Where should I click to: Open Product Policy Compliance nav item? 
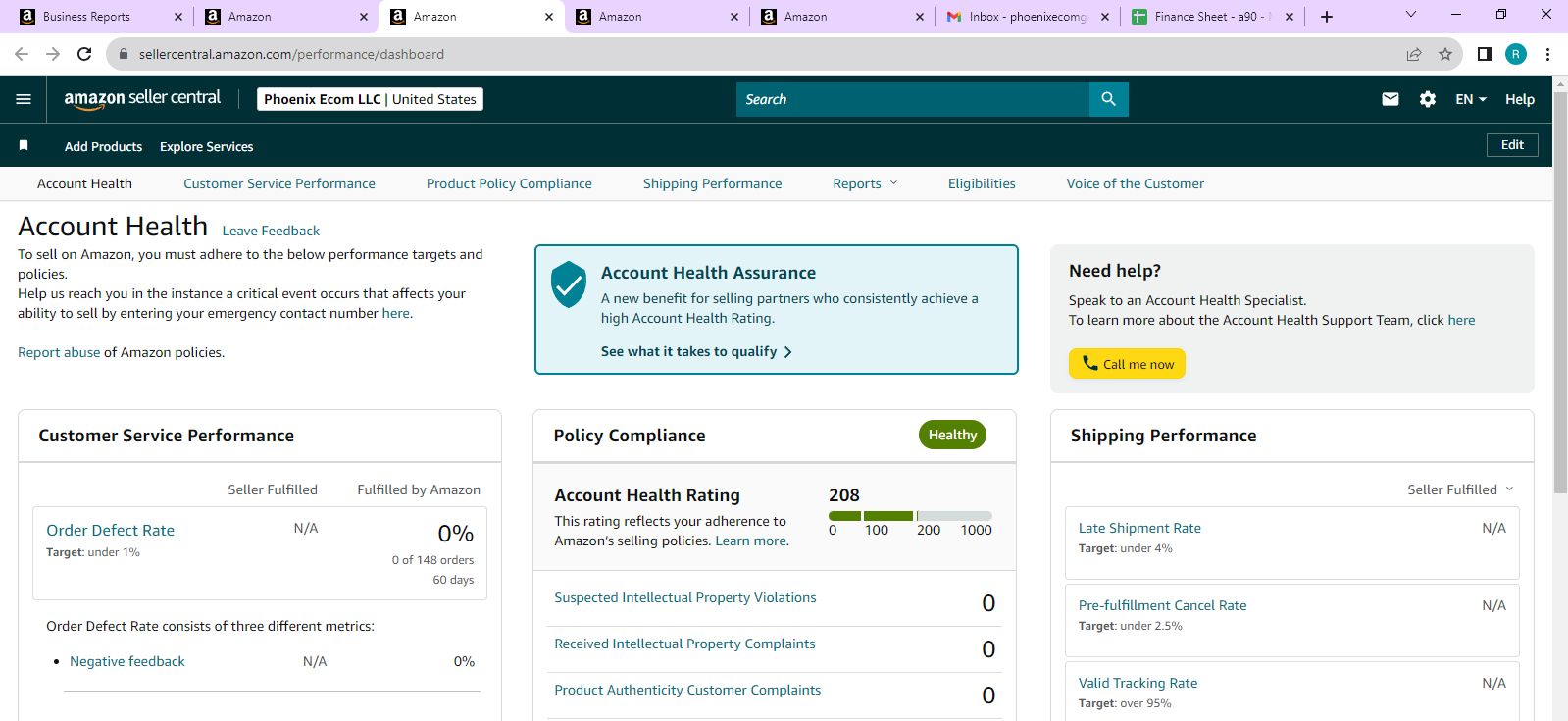coord(509,183)
